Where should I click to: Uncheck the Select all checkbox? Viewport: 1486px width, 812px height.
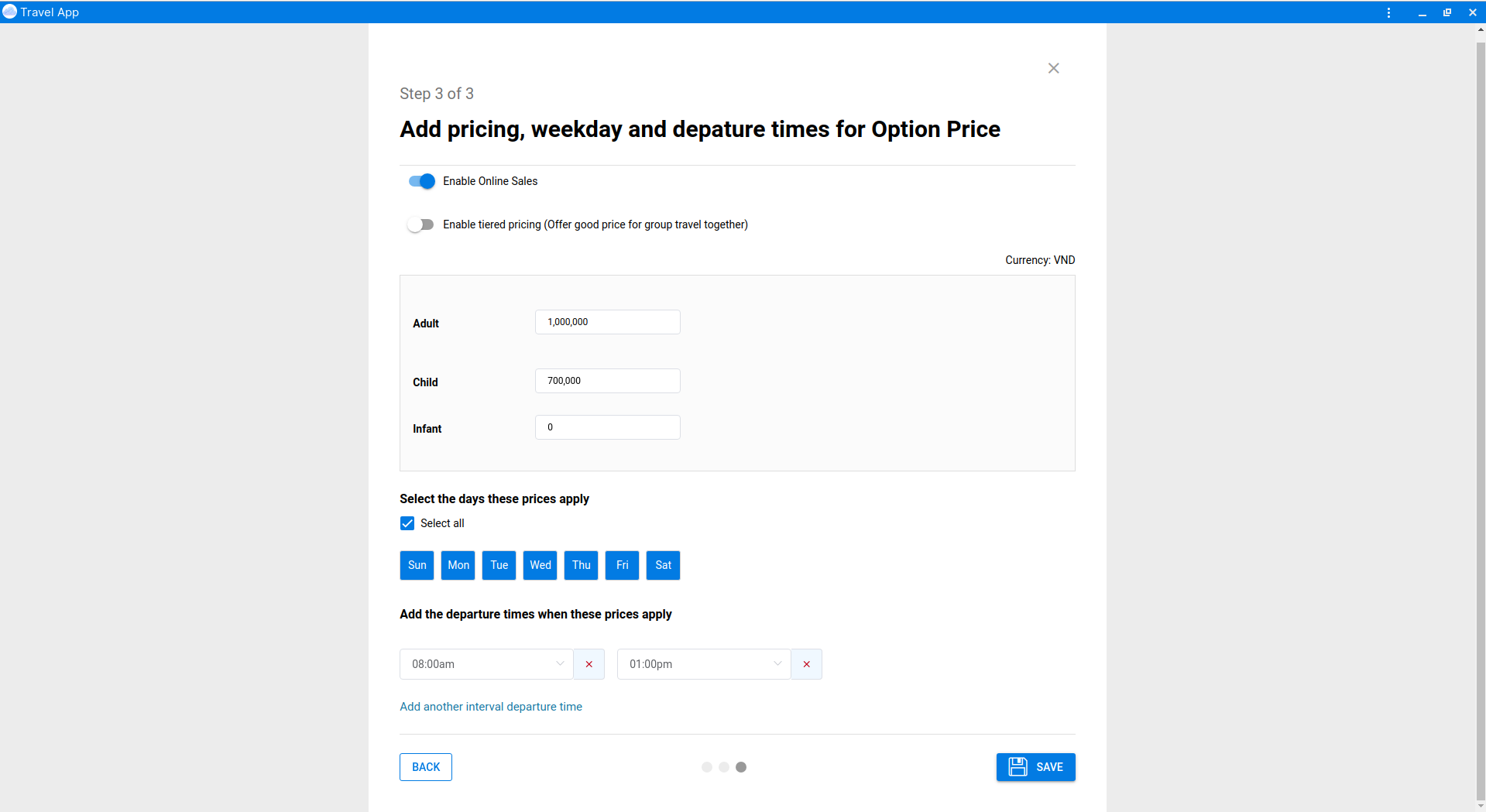pyautogui.click(x=407, y=522)
